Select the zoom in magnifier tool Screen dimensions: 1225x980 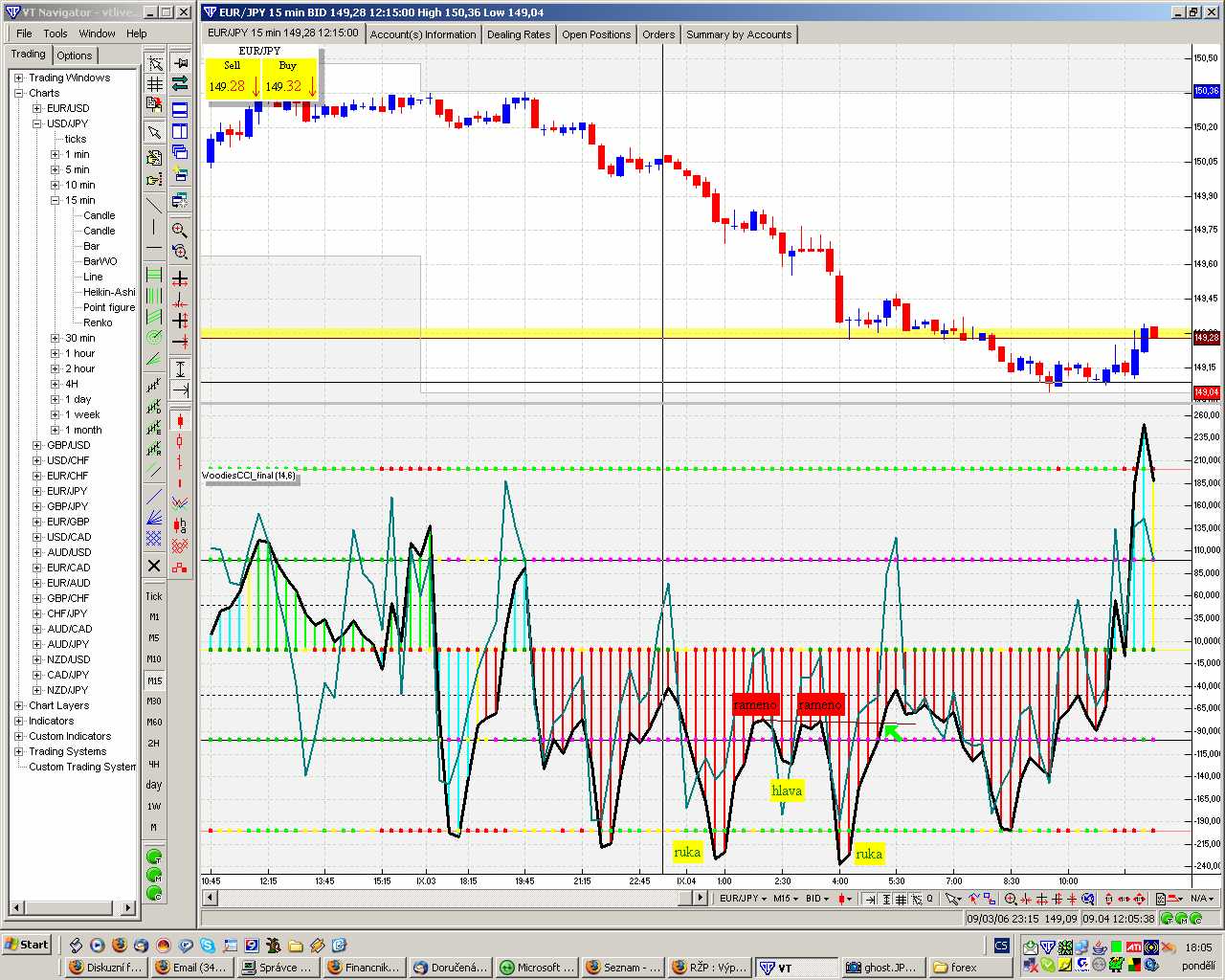coord(179,230)
